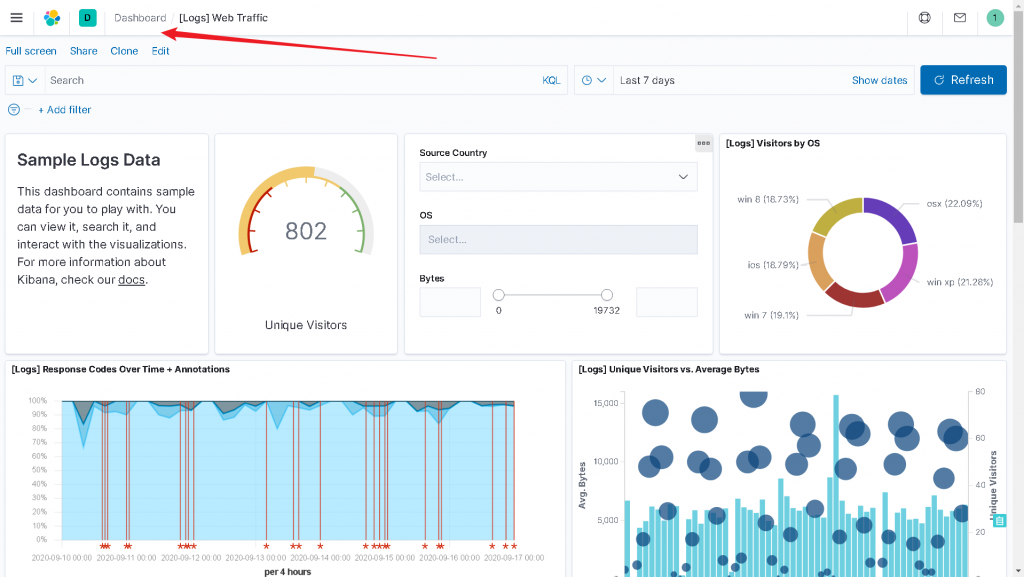Edit the dashboard
Image resolution: width=1024 pixels, height=577 pixels.
(x=160, y=51)
